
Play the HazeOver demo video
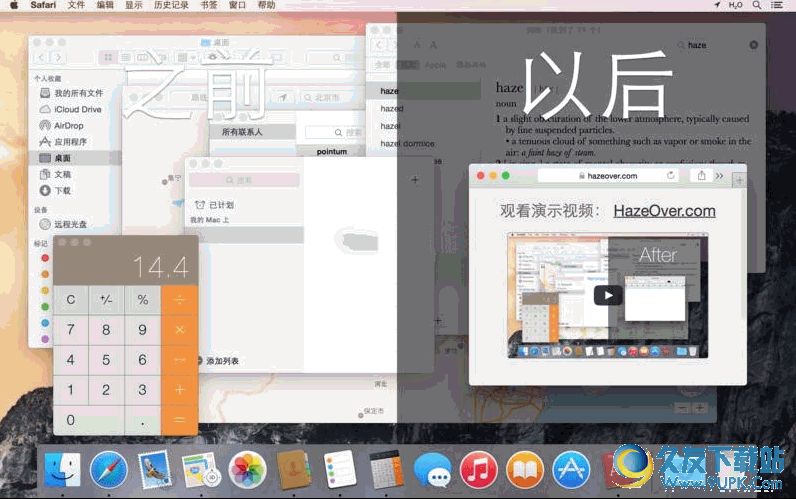[x=608, y=295]
